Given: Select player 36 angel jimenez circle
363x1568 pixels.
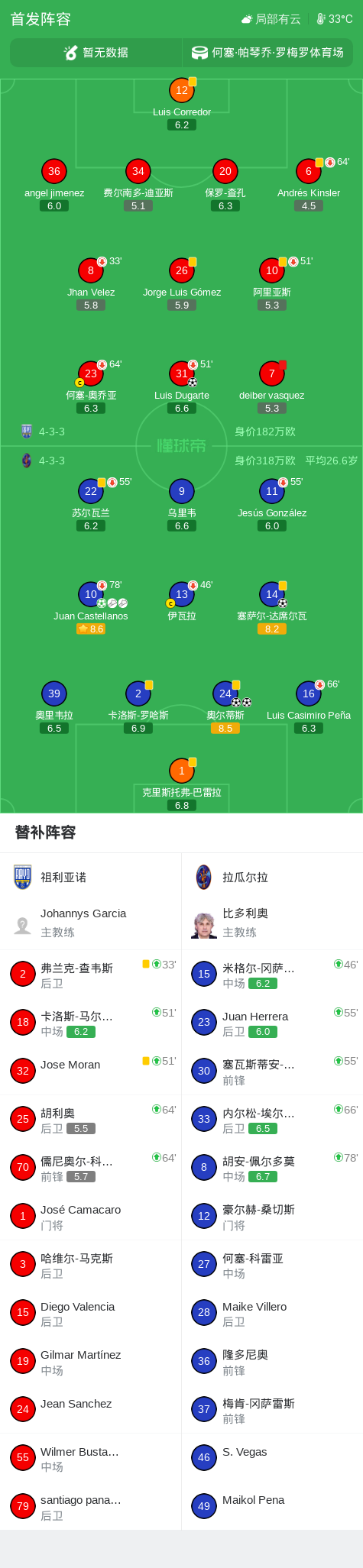Looking at the screenshot, I should click(54, 171).
